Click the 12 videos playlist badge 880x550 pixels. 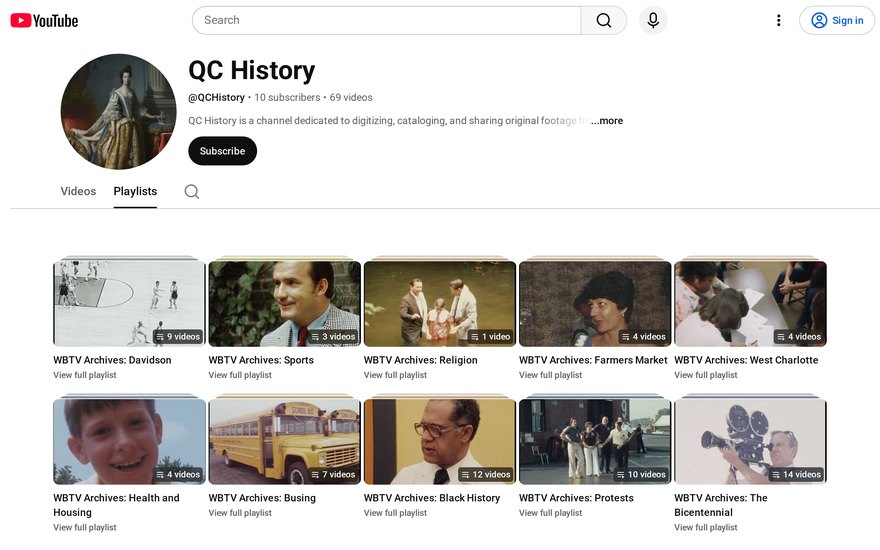(x=486, y=475)
